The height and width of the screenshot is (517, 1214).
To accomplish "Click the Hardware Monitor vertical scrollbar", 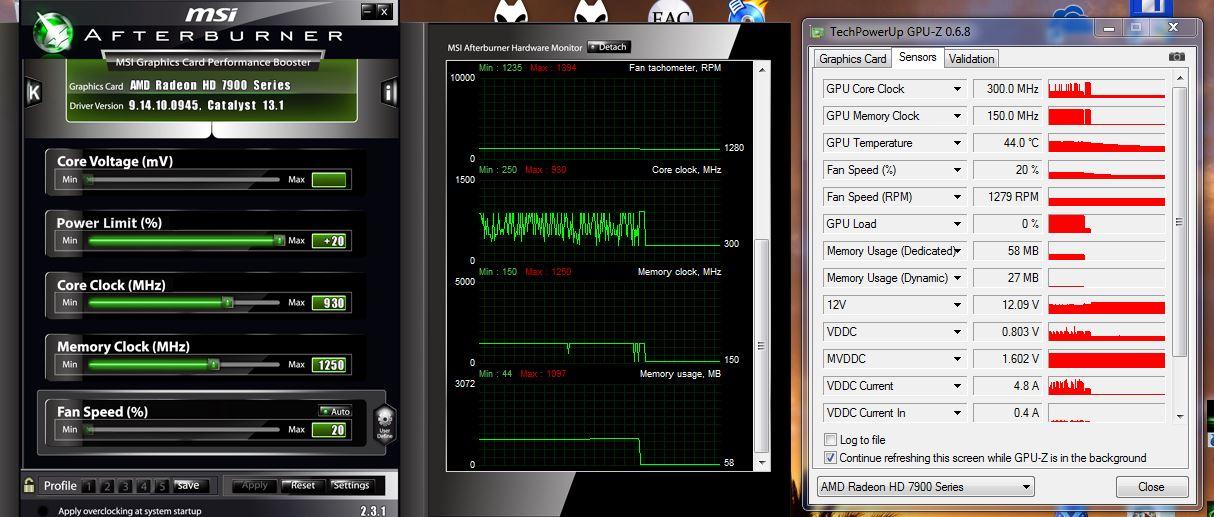I will coord(764,266).
